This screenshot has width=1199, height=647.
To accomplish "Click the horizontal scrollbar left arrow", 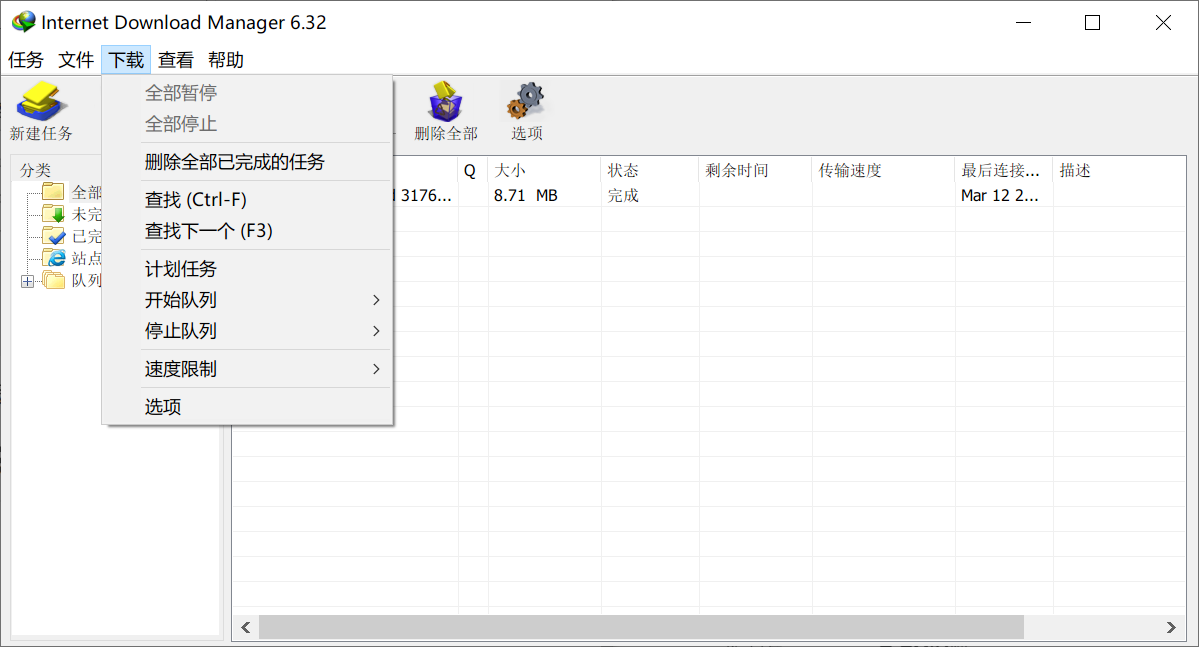I will [245, 628].
